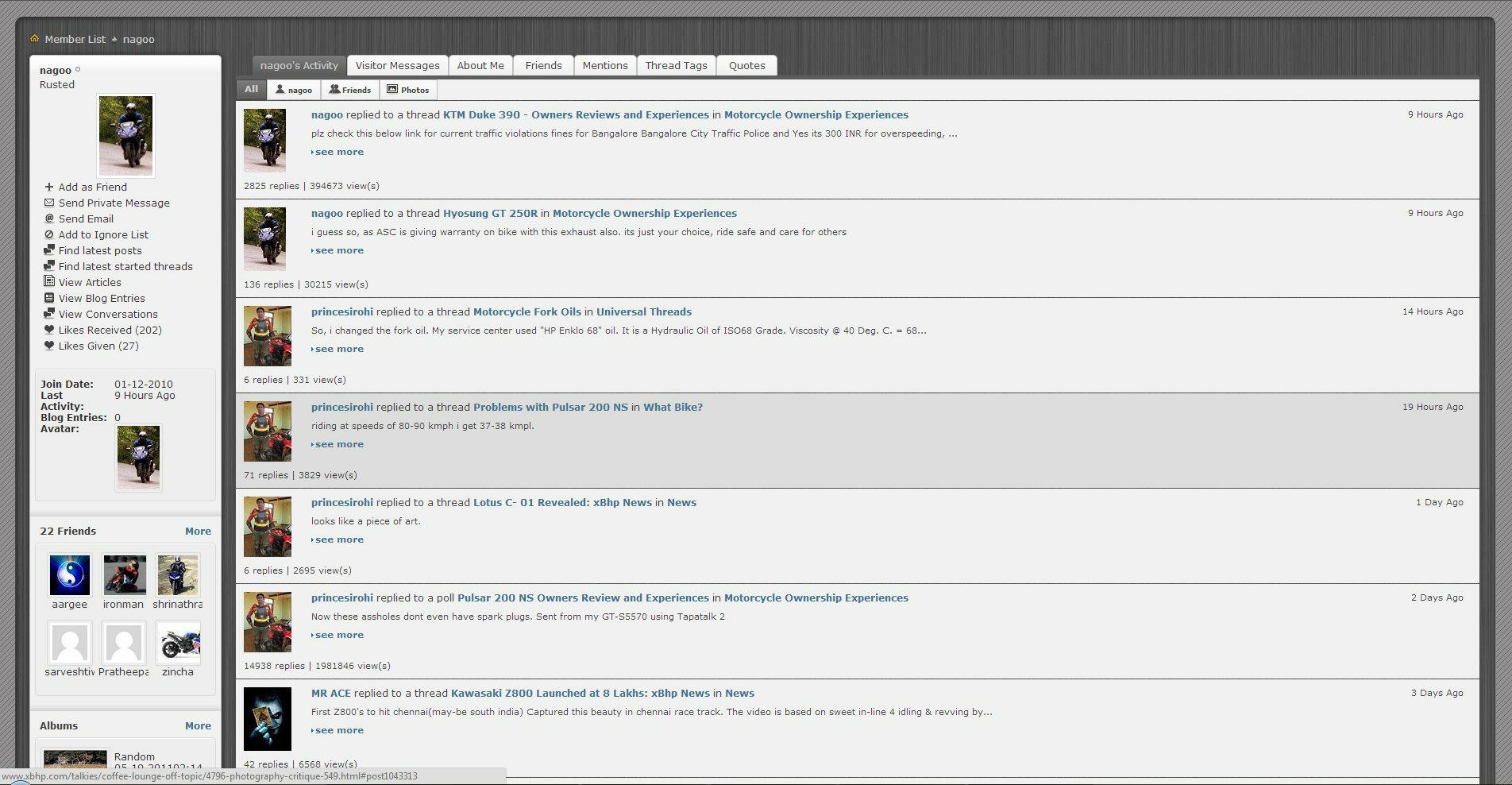Open KTM Duke 390 Owners Reviews thread
The image size is (1512, 785).
tap(576, 114)
